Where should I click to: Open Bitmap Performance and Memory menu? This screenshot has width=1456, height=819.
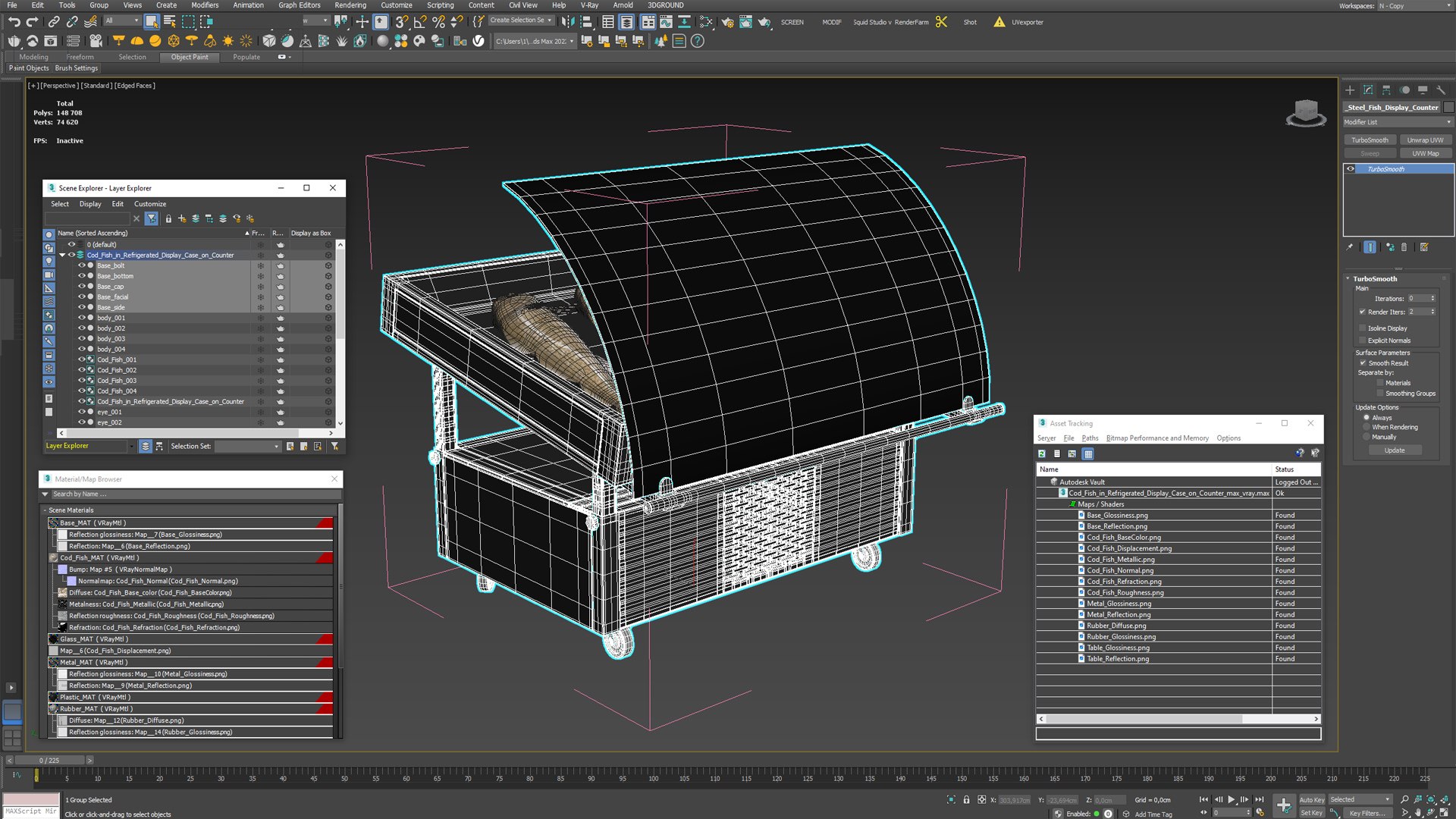point(1157,438)
